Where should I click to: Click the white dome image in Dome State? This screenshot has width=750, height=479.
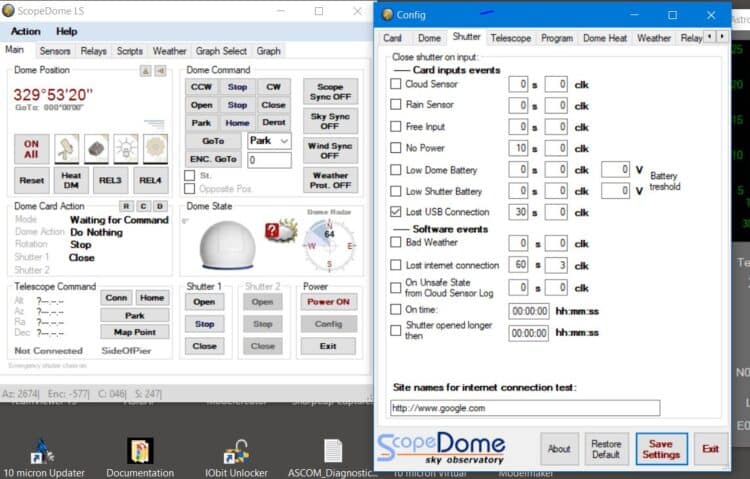(227, 245)
